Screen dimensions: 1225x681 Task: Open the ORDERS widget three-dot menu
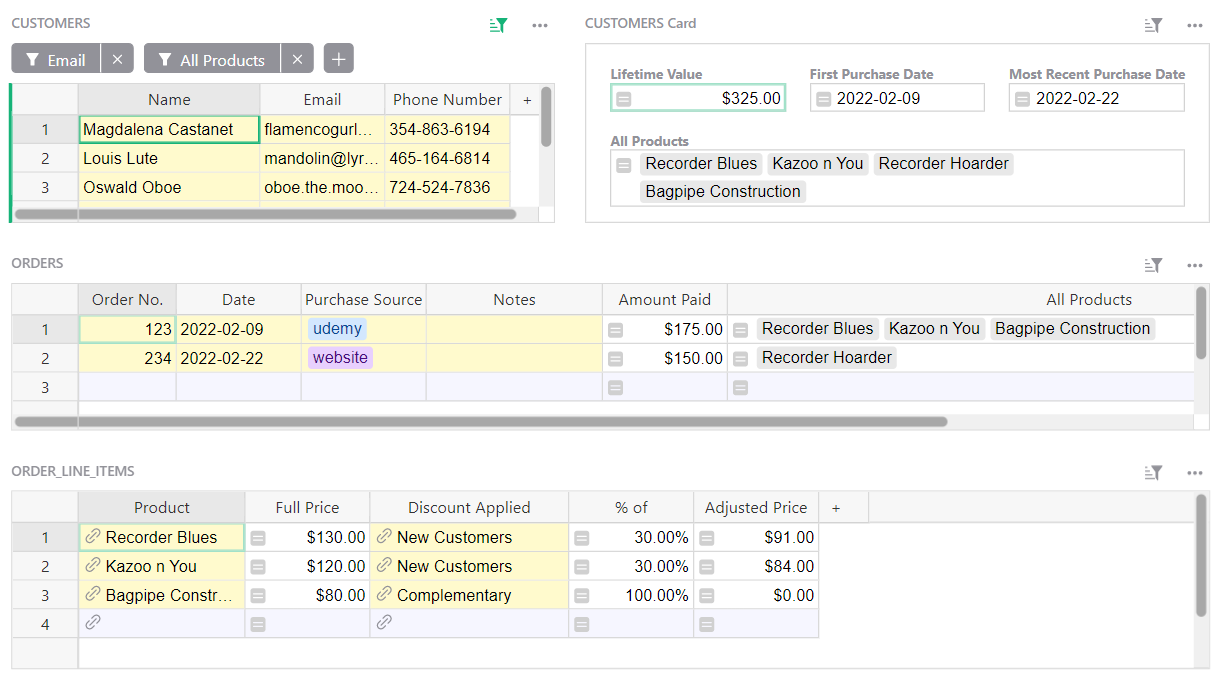click(1194, 265)
